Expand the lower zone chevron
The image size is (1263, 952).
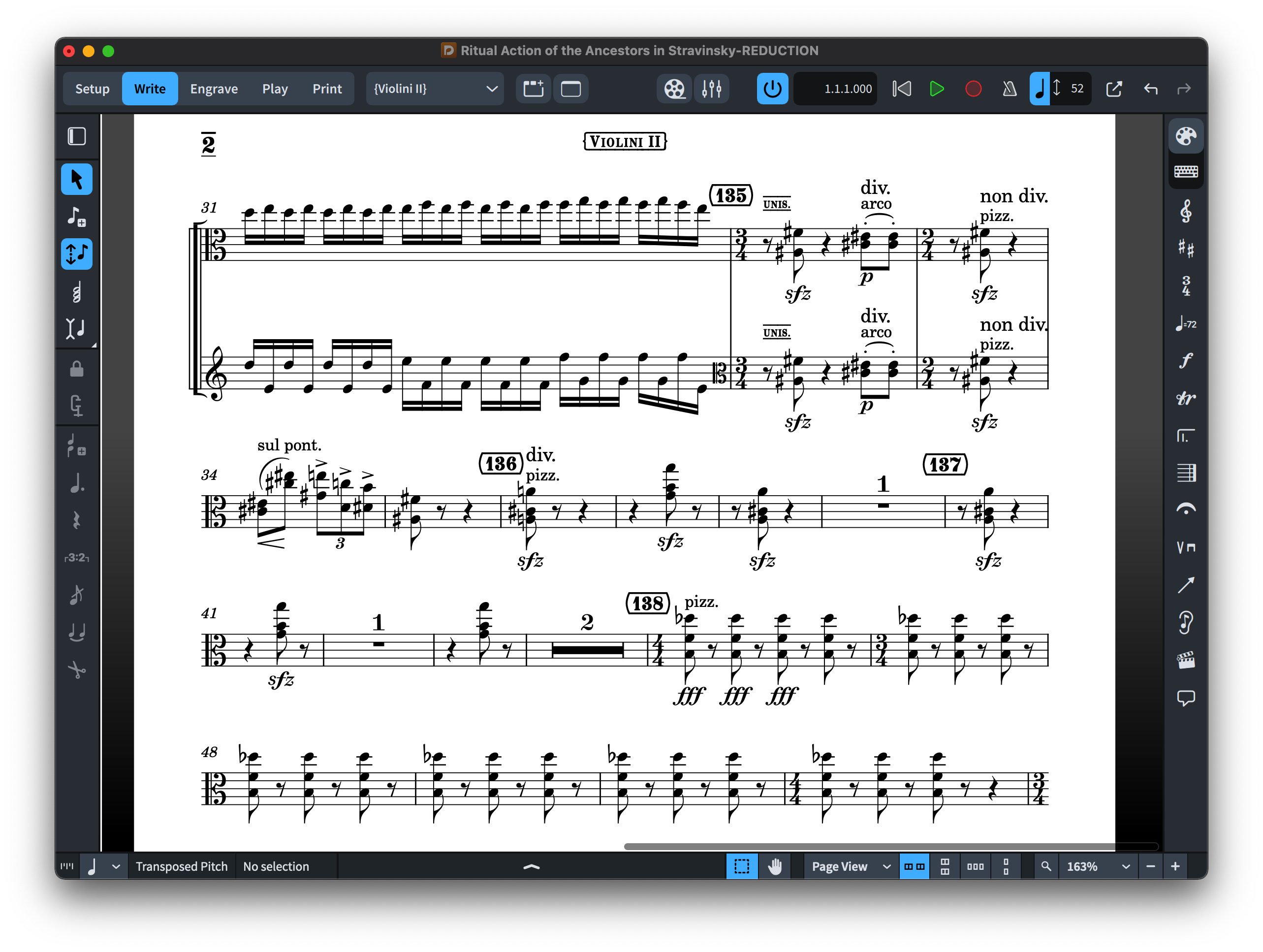531,866
